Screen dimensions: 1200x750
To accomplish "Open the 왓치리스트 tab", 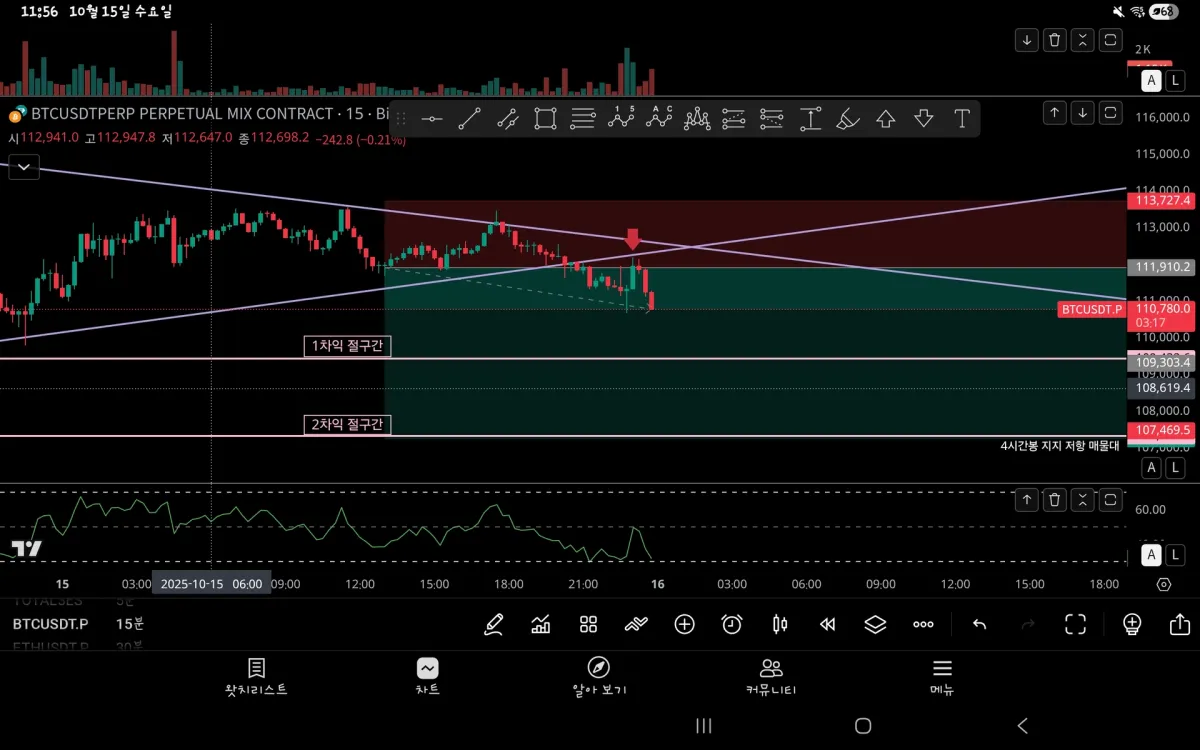I will point(256,677).
